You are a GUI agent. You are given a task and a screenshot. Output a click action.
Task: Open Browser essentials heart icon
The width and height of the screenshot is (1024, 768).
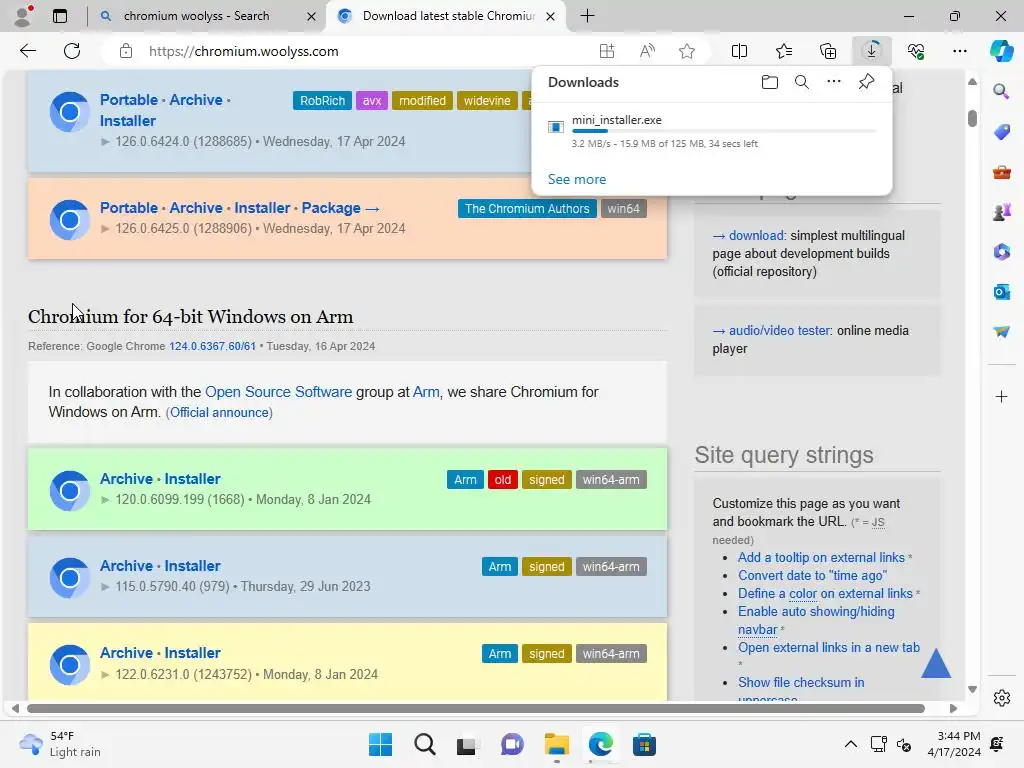pos(916,51)
